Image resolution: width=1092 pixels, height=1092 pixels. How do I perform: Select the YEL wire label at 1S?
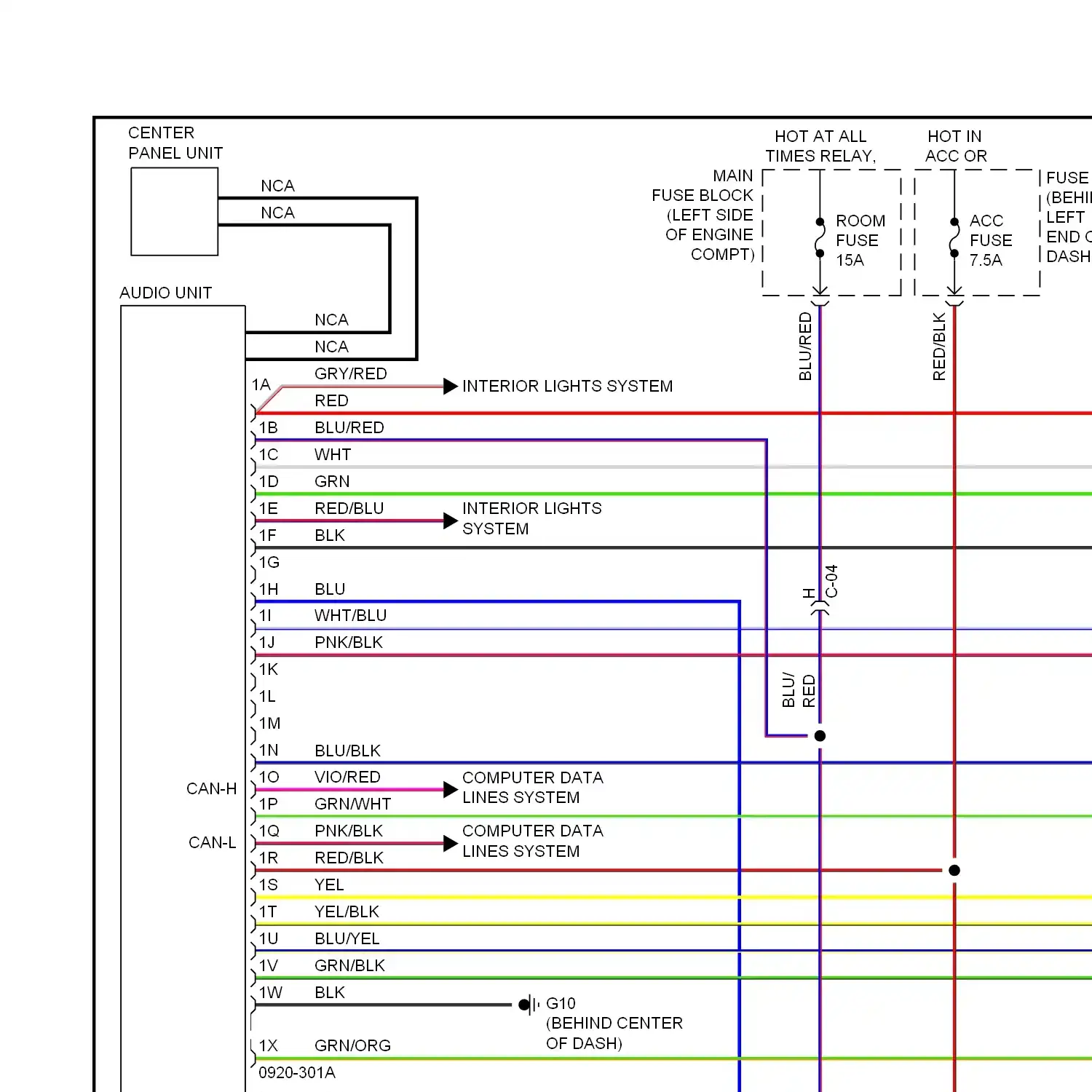pyautogui.click(x=329, y=885)
